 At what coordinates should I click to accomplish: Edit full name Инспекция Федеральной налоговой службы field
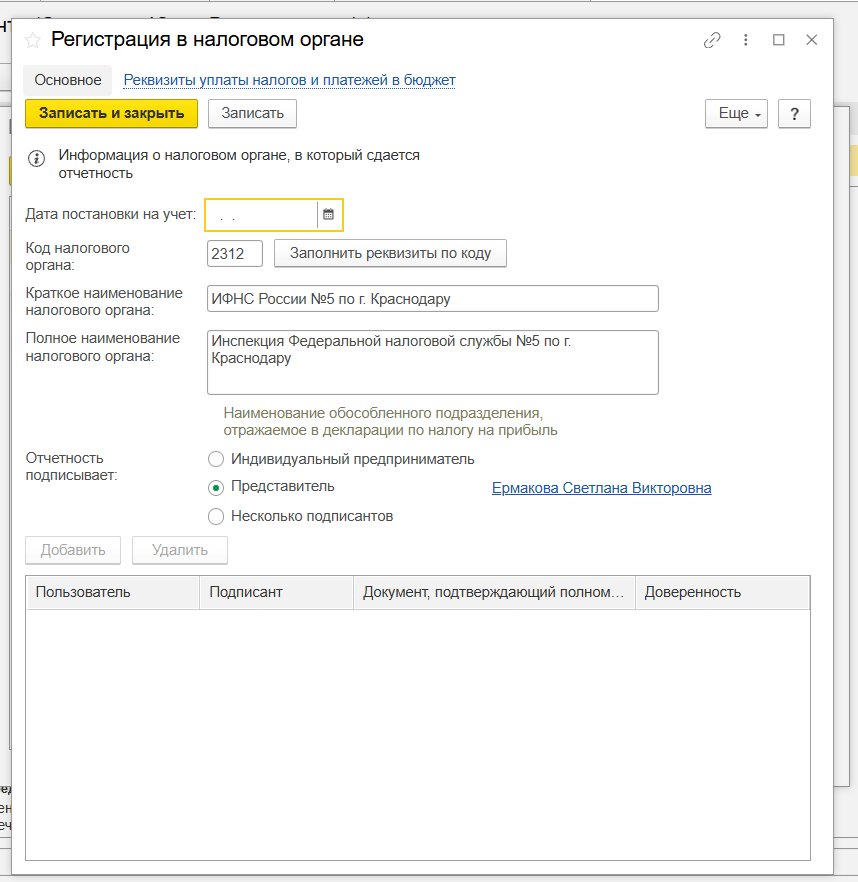click(x=433, y=362)
